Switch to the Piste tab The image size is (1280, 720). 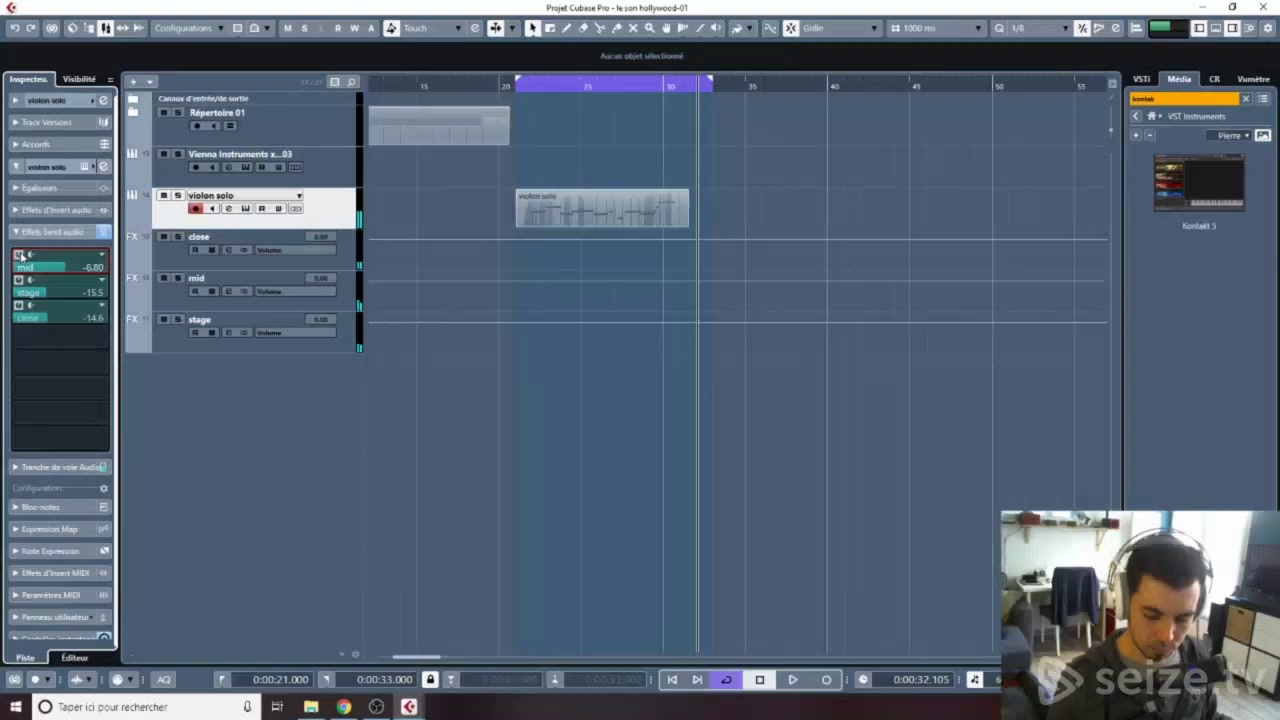pos(25,658)
